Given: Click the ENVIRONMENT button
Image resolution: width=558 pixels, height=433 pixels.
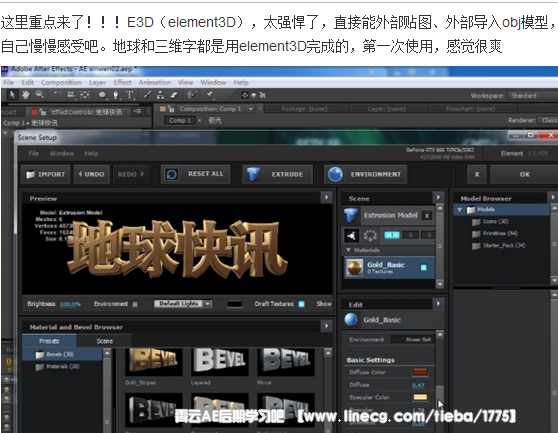Looking at the screenshot, I should [365, 174].
